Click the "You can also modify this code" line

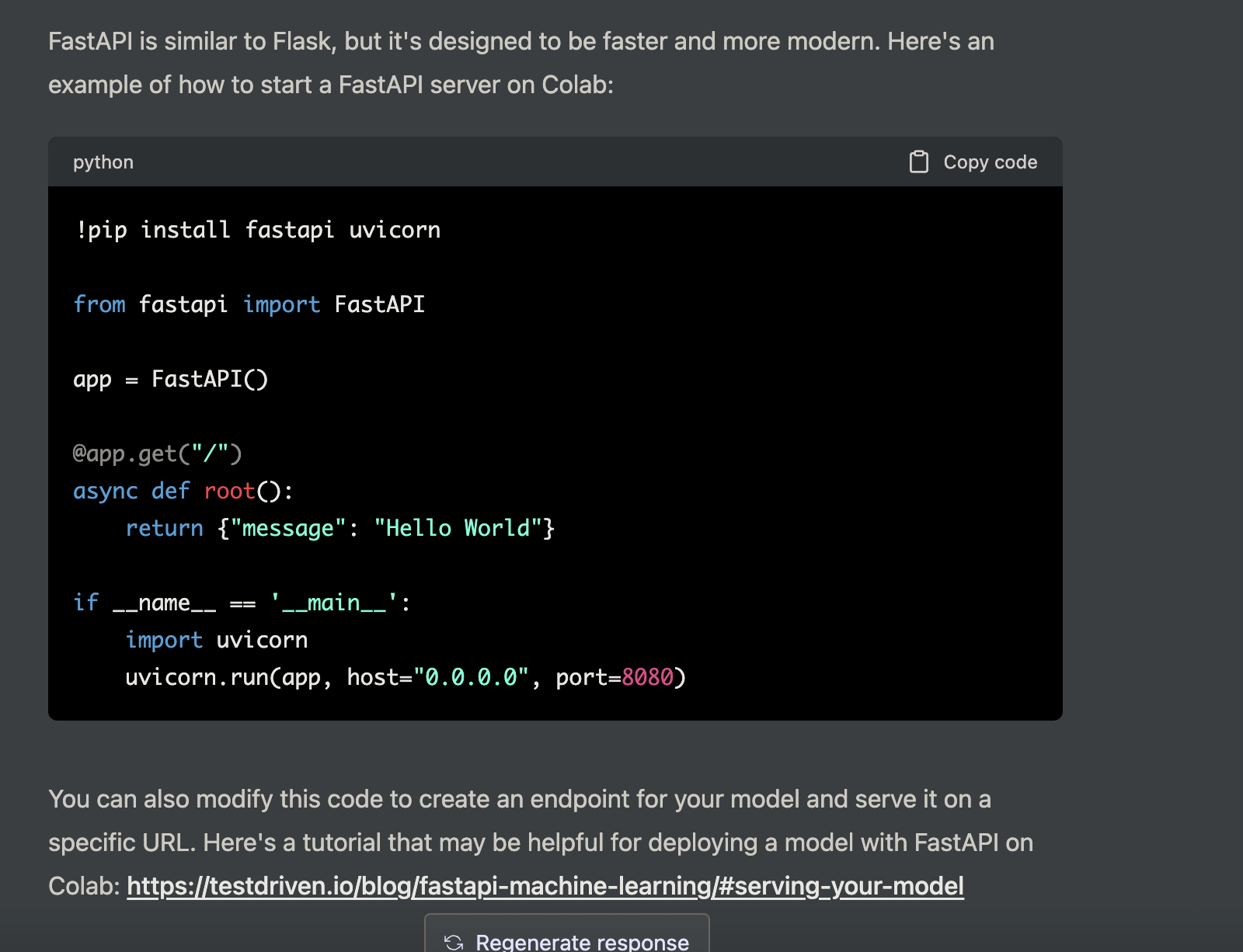(520, 799)
